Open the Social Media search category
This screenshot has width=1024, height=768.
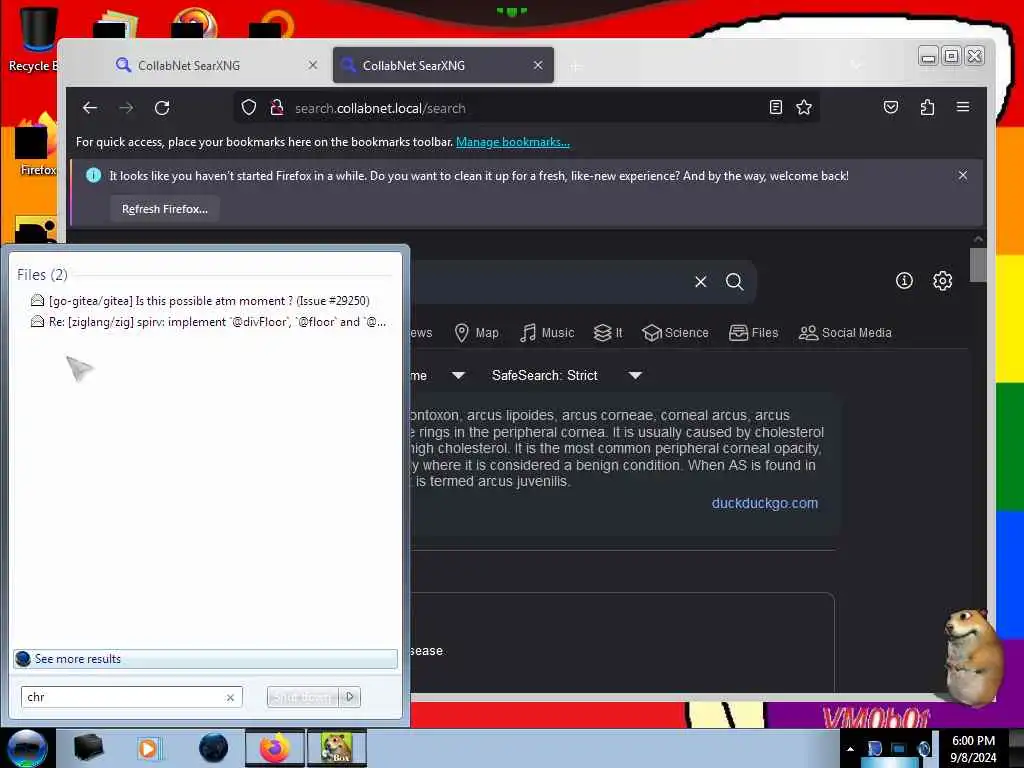point(845,333)
